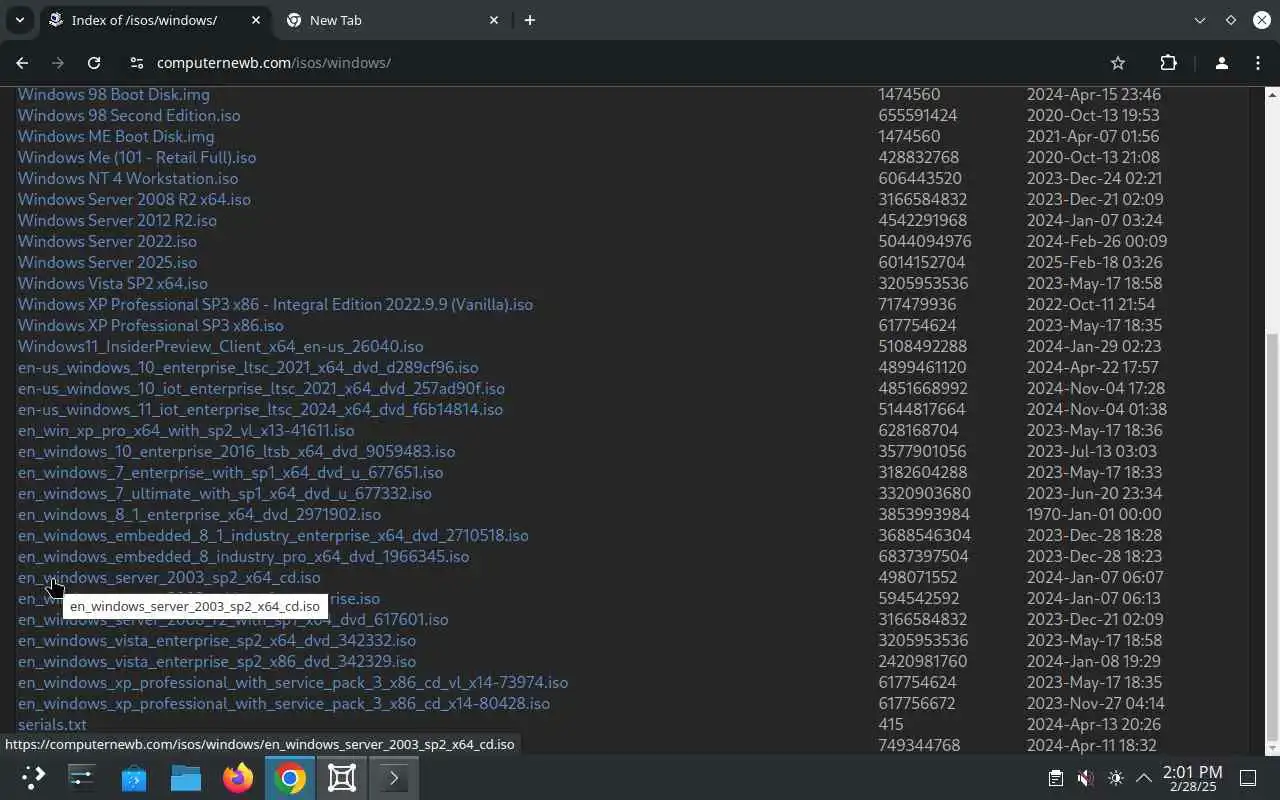The image size is (1280, 800).
Task: Switch to Chrome in the taskbar
Action: pos(290,778)
